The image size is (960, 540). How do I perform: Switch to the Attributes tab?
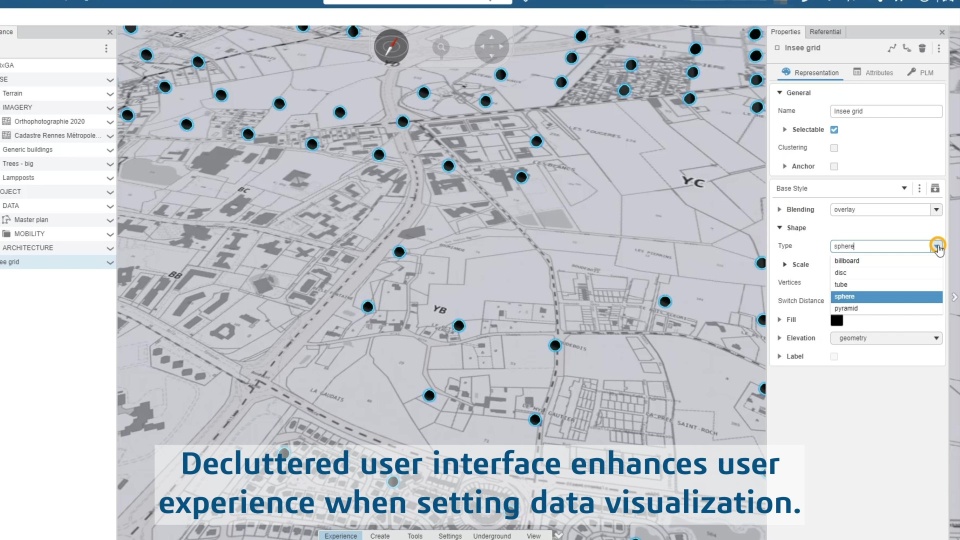pos(873,72)
